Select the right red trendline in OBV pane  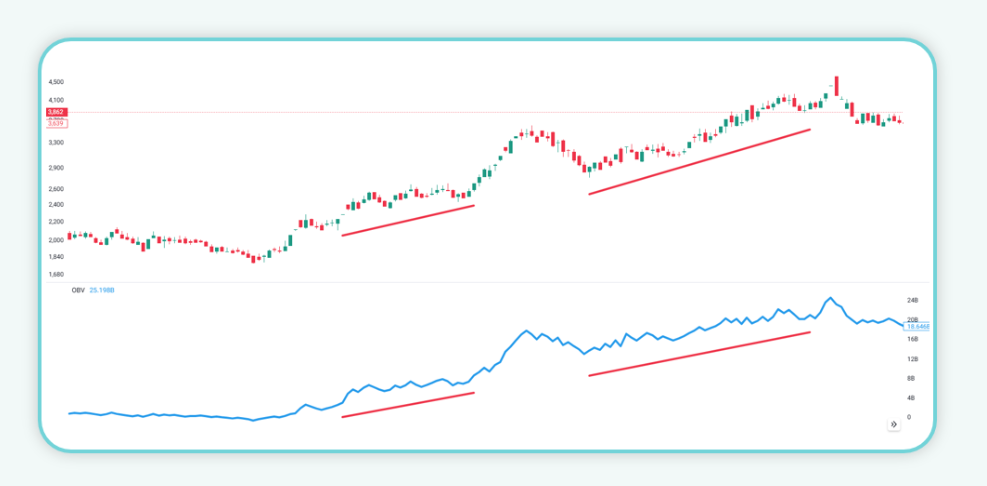pos(700,353)
